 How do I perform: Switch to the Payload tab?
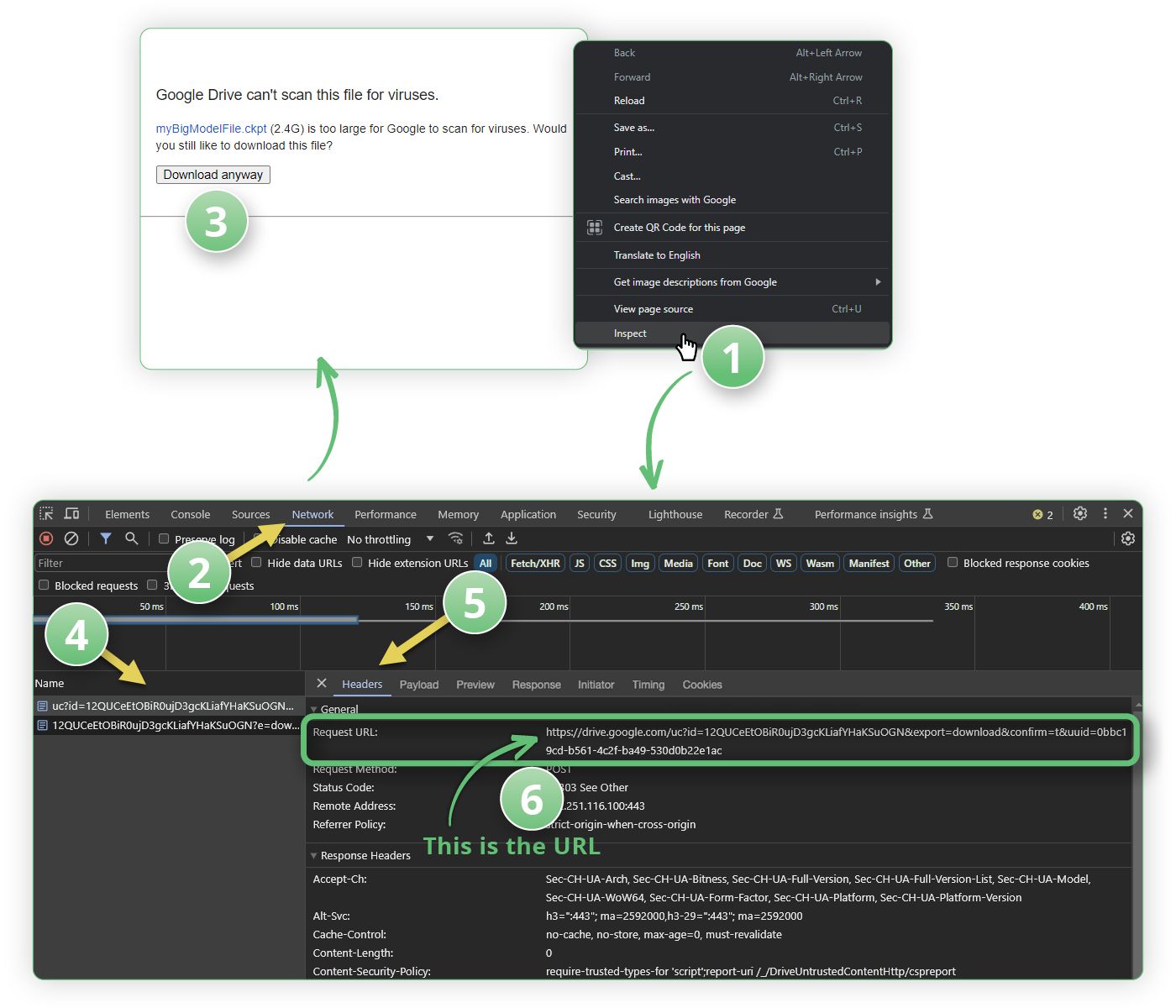pos(418,685)
